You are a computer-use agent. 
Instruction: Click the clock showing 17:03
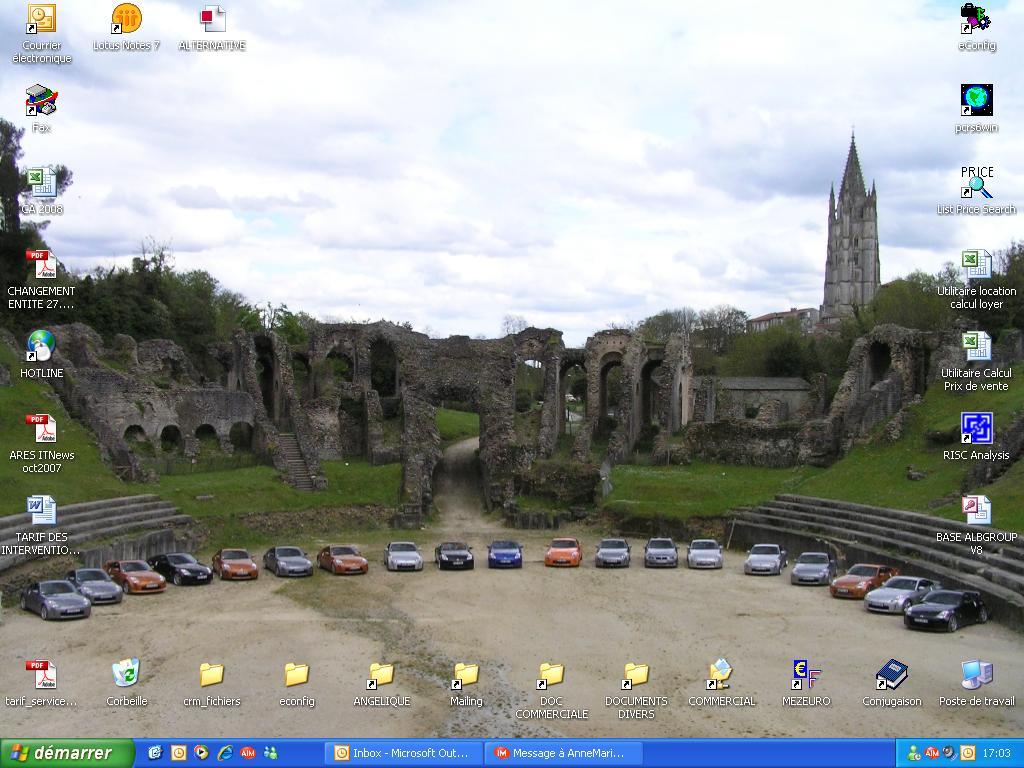click(x=996, y=753)
